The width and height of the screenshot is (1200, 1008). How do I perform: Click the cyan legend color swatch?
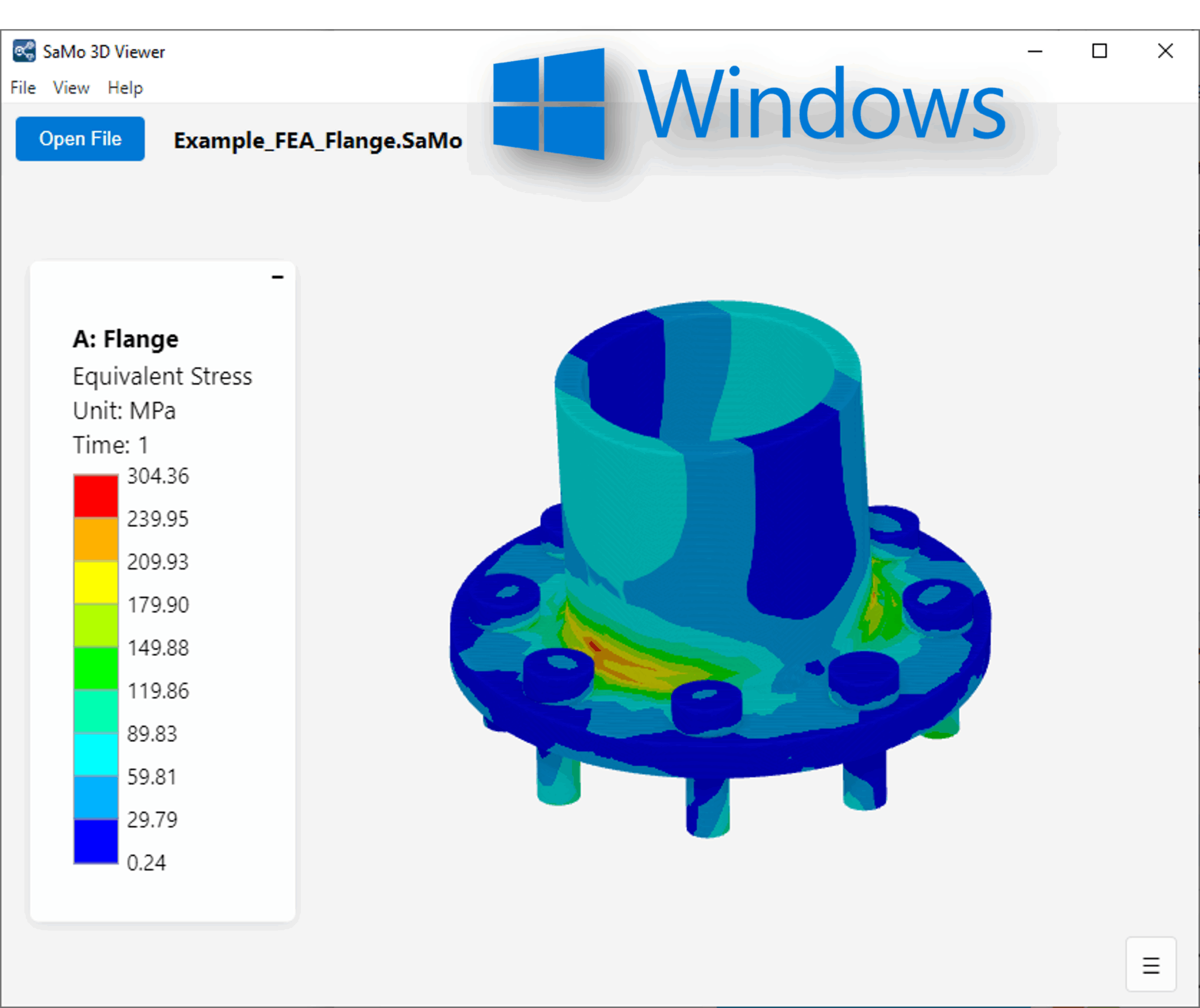click(x=96, y=754)
